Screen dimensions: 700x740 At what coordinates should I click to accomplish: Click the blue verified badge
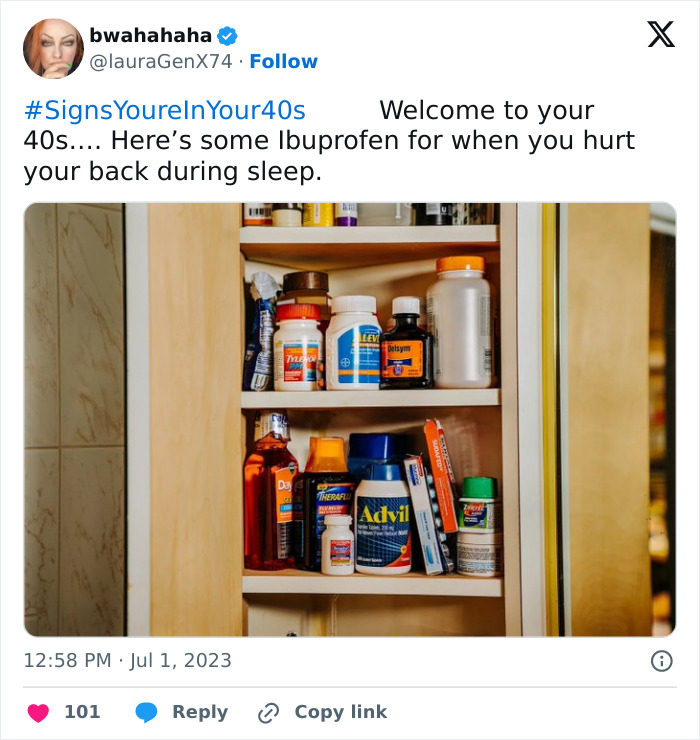(228, 36)
